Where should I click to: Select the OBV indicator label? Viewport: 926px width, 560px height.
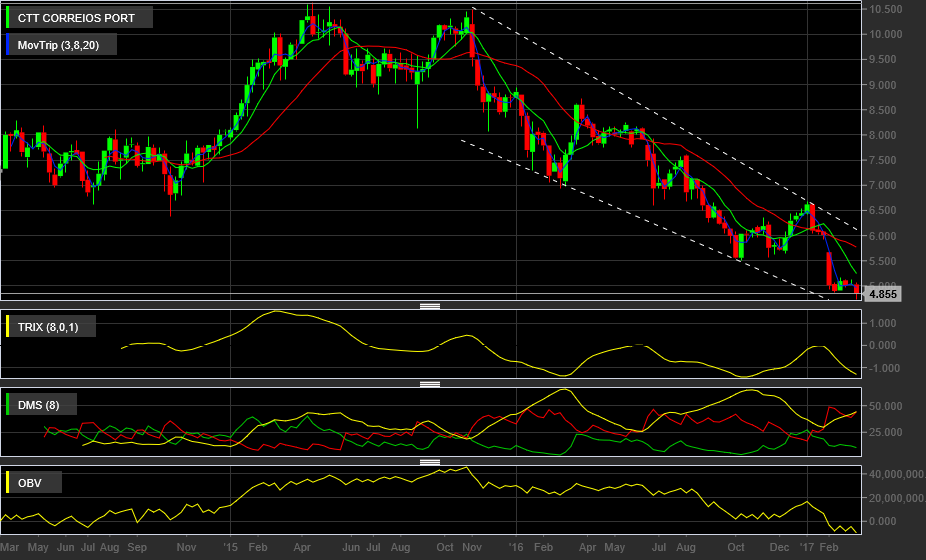[33, 483]
